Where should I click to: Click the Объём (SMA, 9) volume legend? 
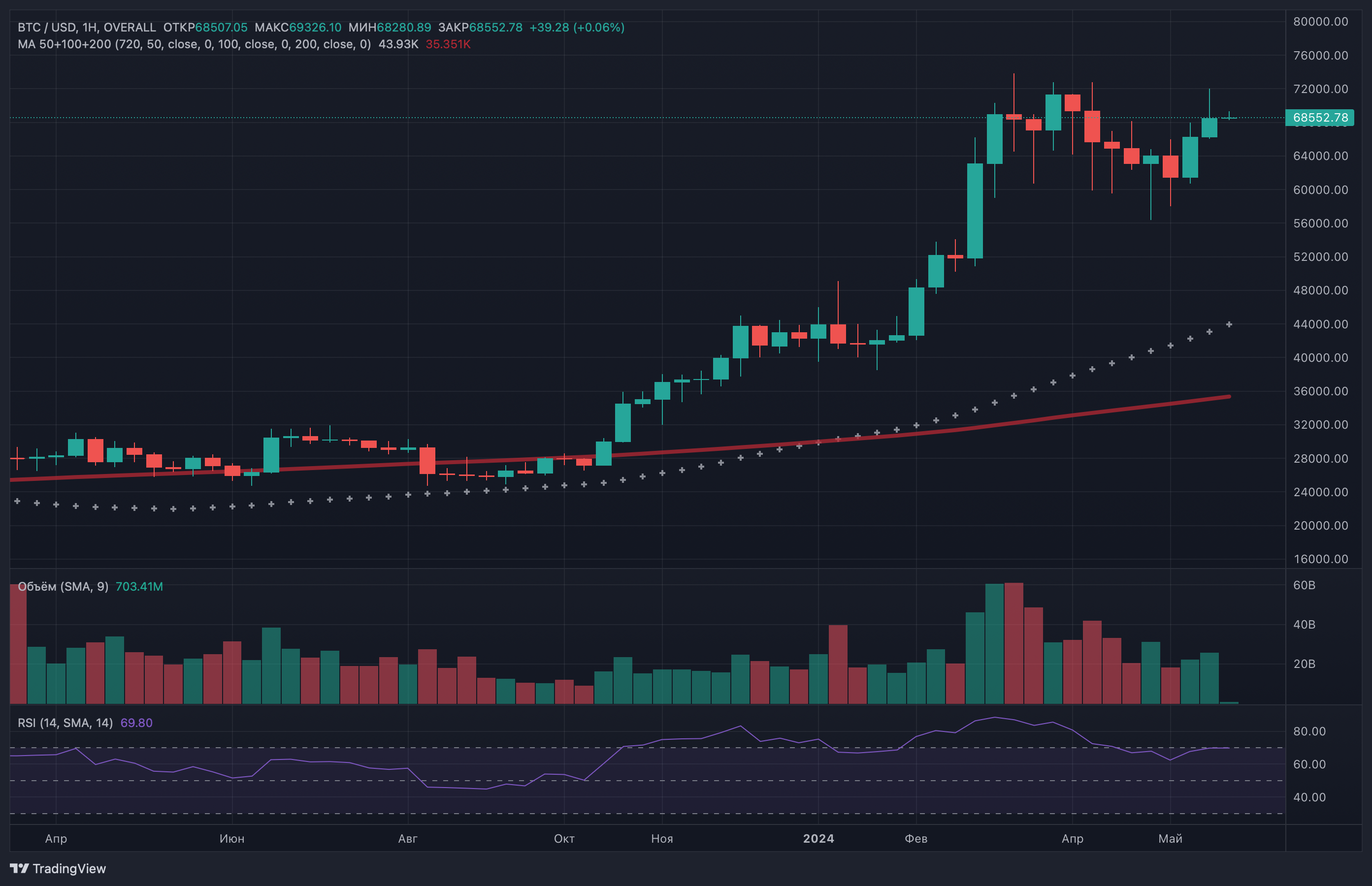[x=63, y=586]
